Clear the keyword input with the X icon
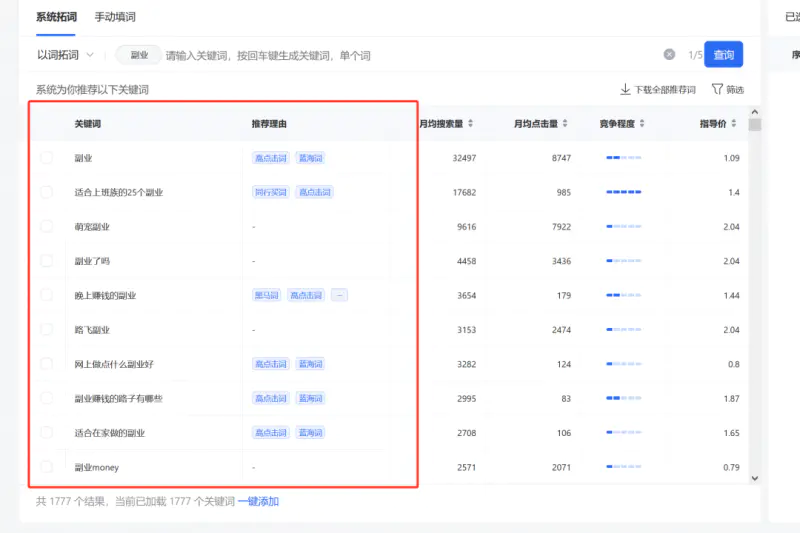This screenshot has width=800, height=533. click(x=669, y=55)
